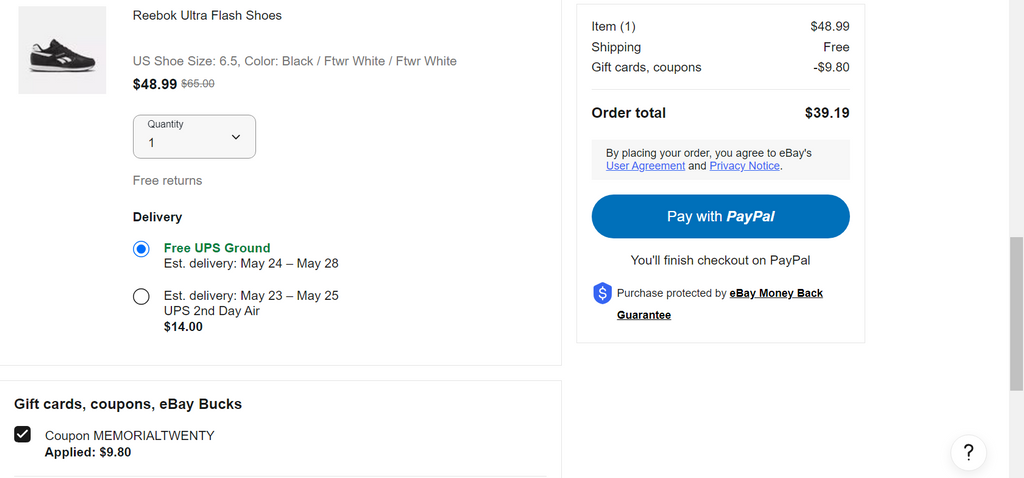
Task: Open the Quantity dropdown
Action: click(x=194, y=136)
